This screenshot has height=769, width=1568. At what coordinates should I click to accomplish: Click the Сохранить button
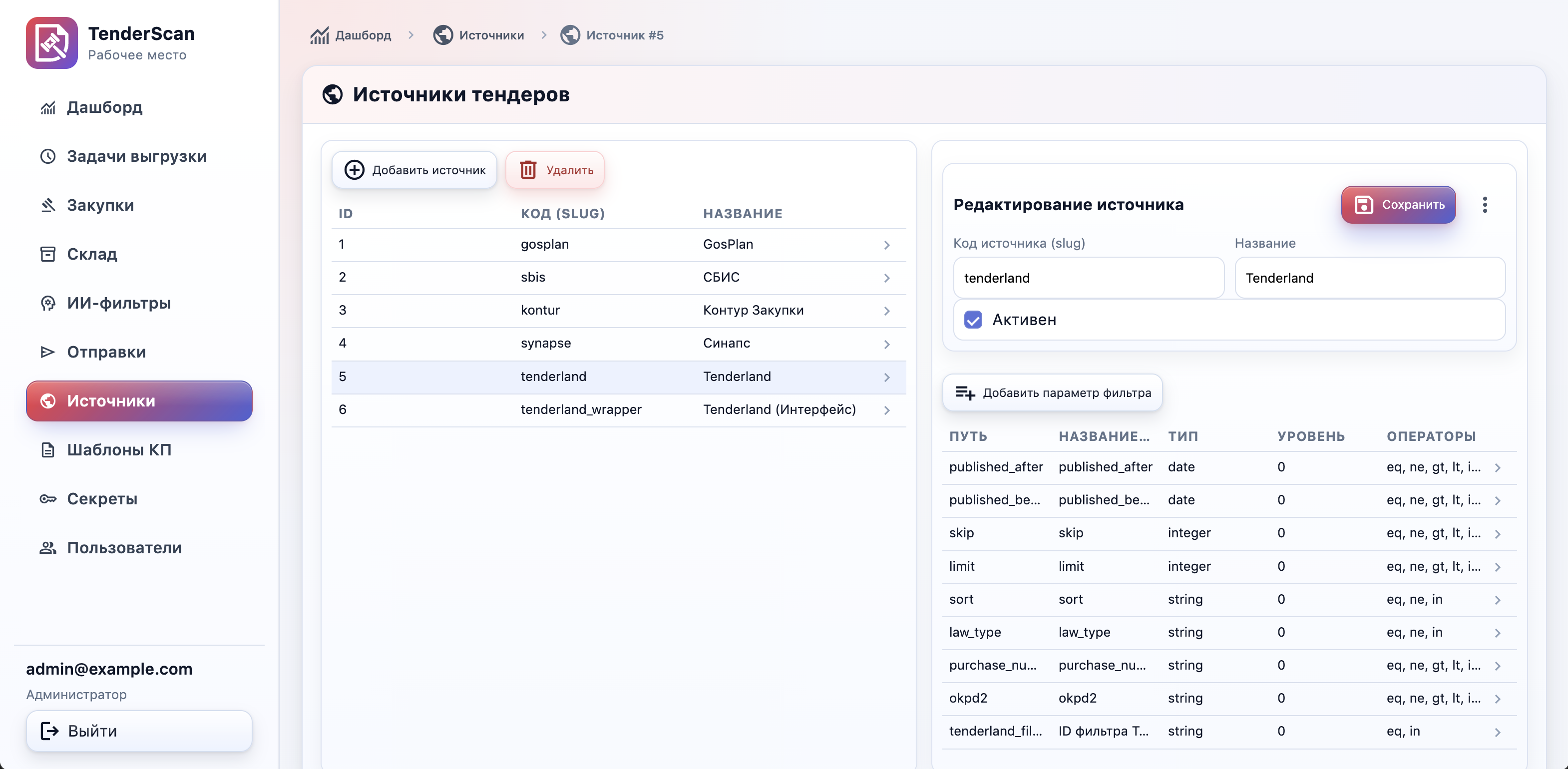pos(1398,205)
